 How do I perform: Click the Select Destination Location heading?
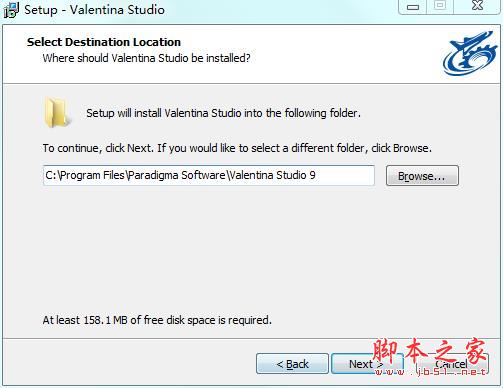(x=104, y=42)
